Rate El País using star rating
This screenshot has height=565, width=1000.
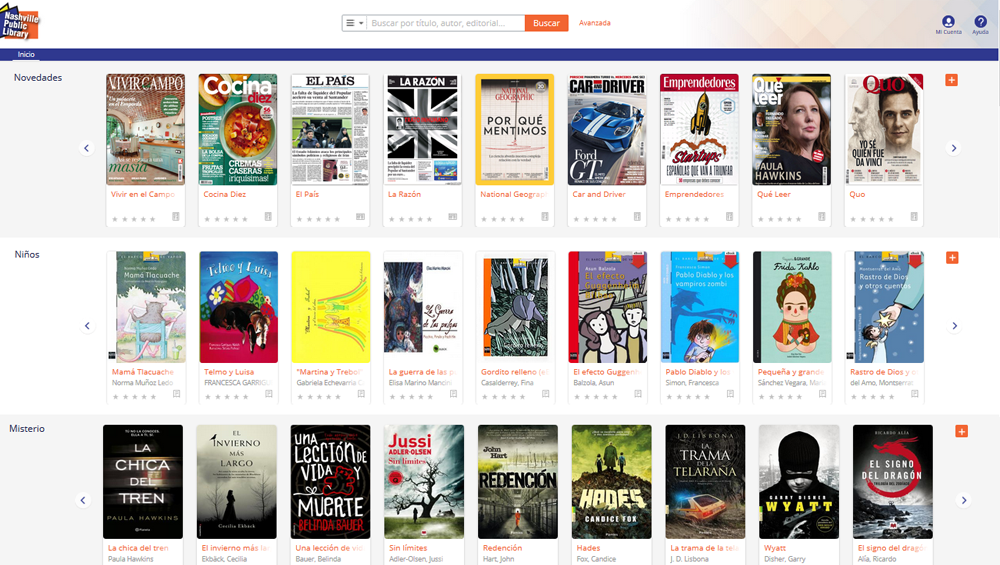pyautogui.click(x=319, y=219)
